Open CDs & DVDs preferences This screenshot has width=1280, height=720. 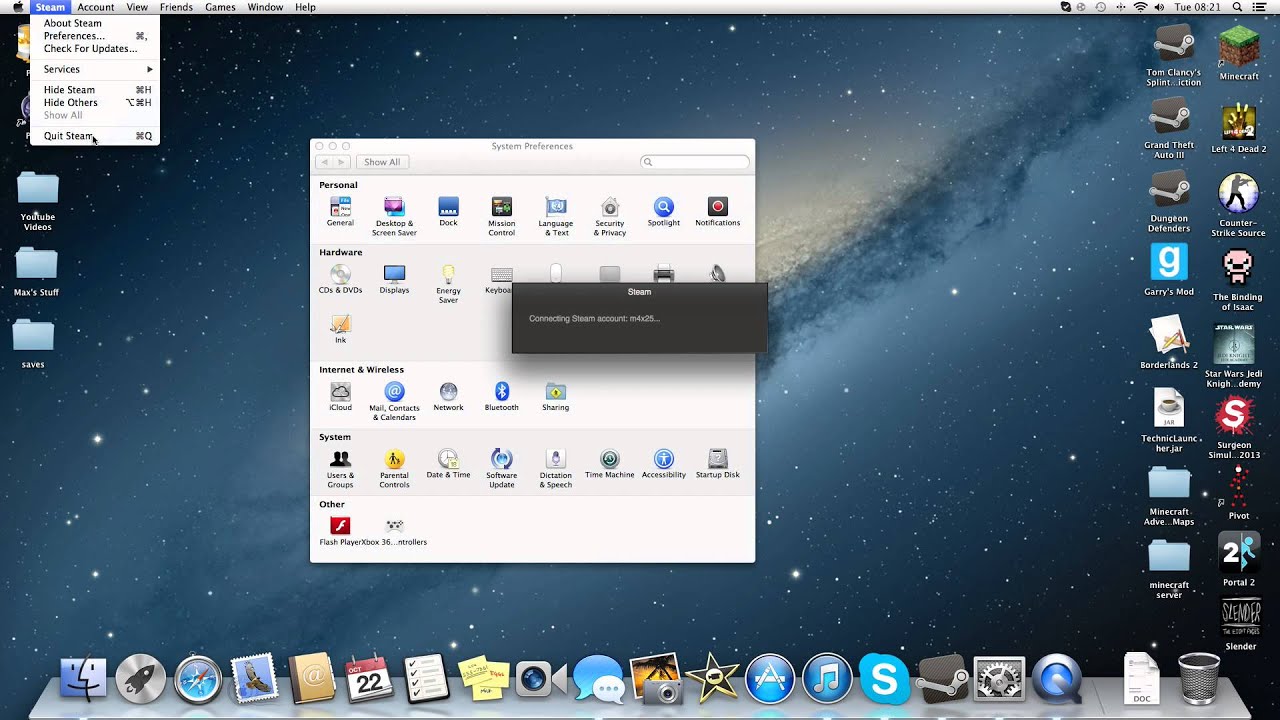tap(340, 279)
